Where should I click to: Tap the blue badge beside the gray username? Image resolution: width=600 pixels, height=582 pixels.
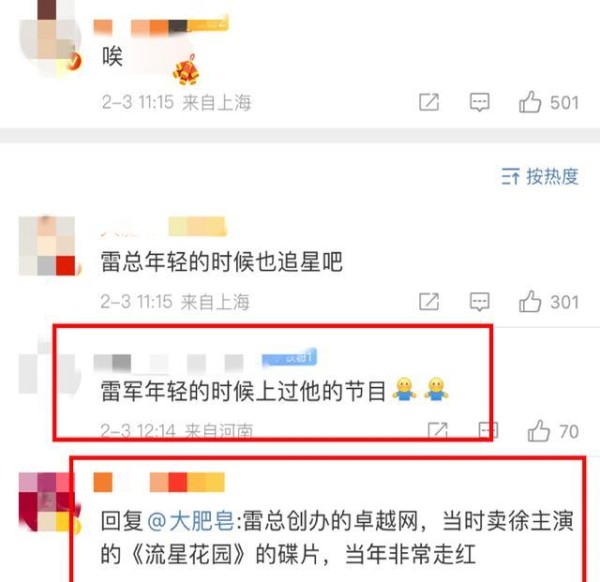(x=289, y=359)
